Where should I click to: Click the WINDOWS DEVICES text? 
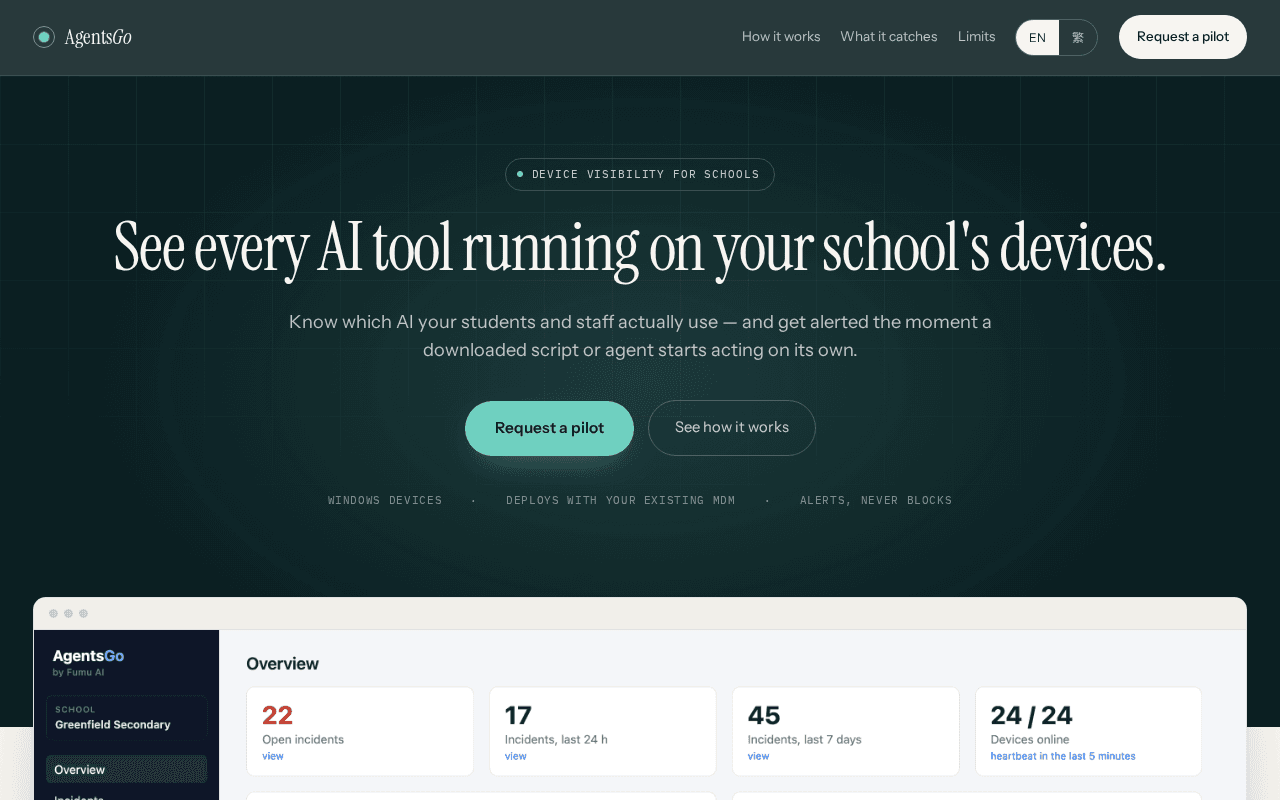click(x=385, y=500)
